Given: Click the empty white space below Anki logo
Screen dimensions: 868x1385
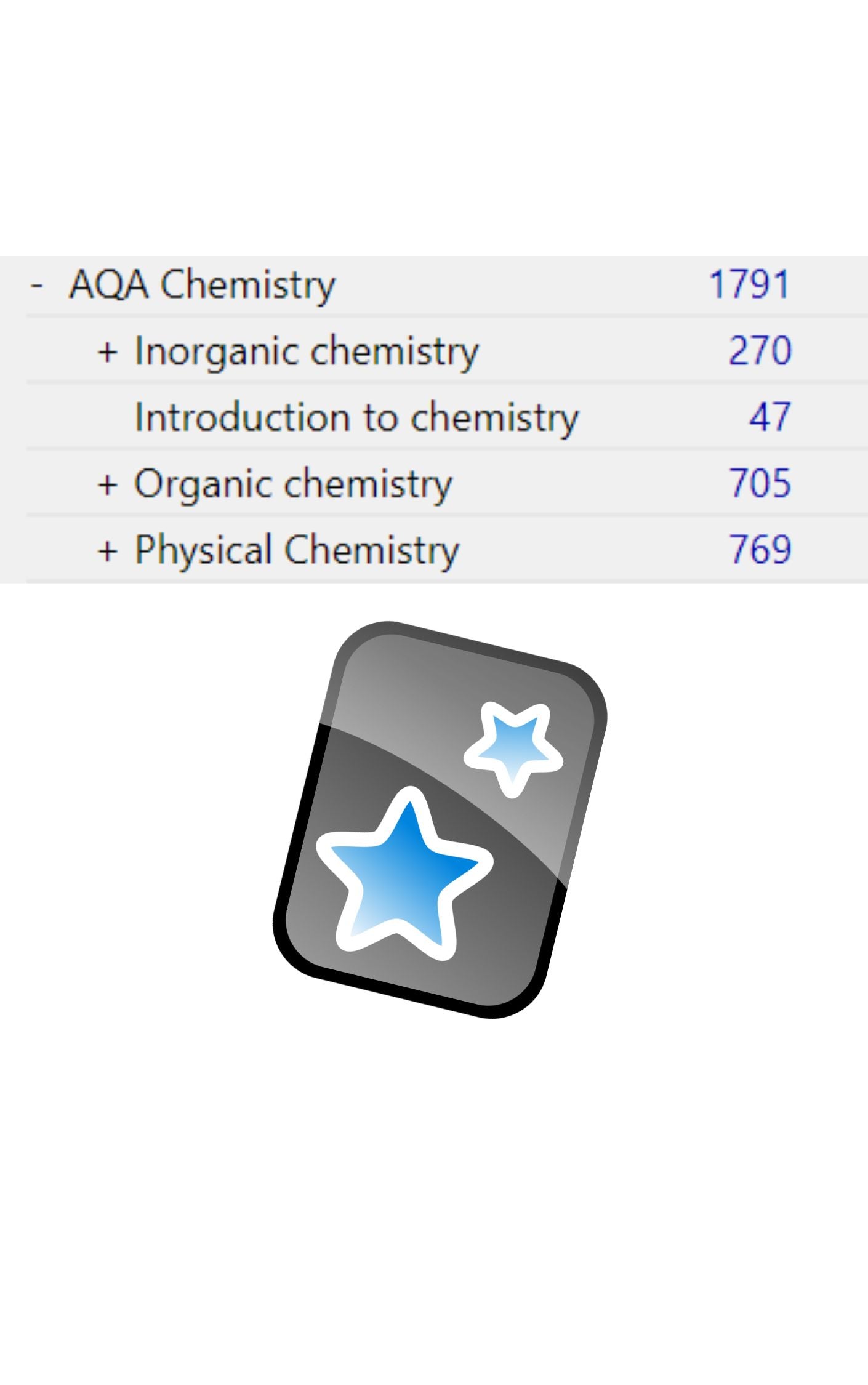Looking at the screenshot, I should (x=434, y=1200).
